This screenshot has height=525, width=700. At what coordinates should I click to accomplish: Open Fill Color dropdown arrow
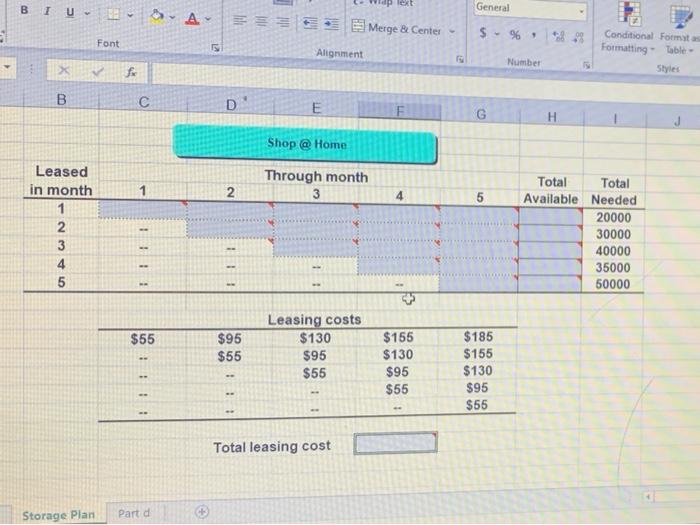pyautogui.click(x=172, y=18)
